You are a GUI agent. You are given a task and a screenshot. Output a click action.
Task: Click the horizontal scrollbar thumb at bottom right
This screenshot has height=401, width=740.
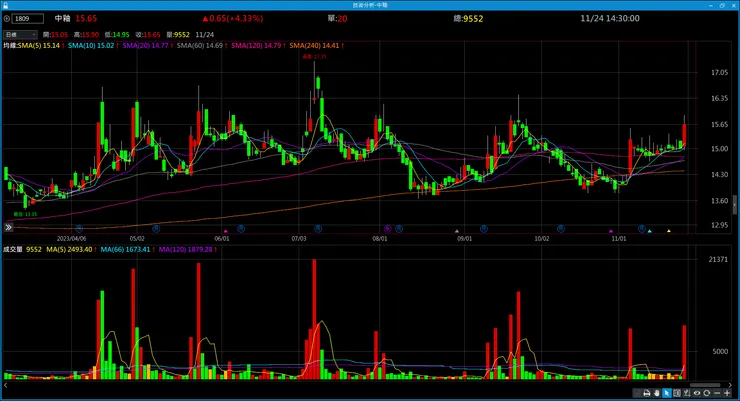tap(705, 385)
